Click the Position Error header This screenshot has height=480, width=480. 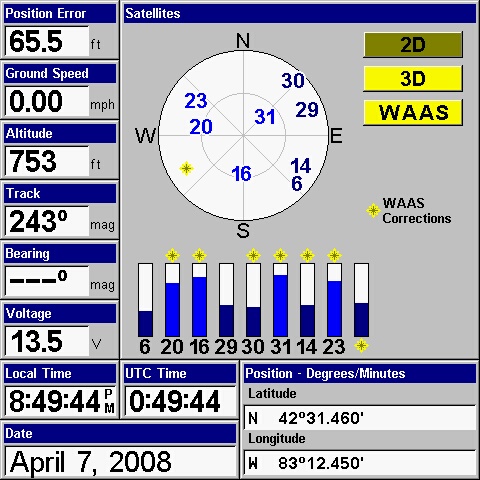click(60, 14)
